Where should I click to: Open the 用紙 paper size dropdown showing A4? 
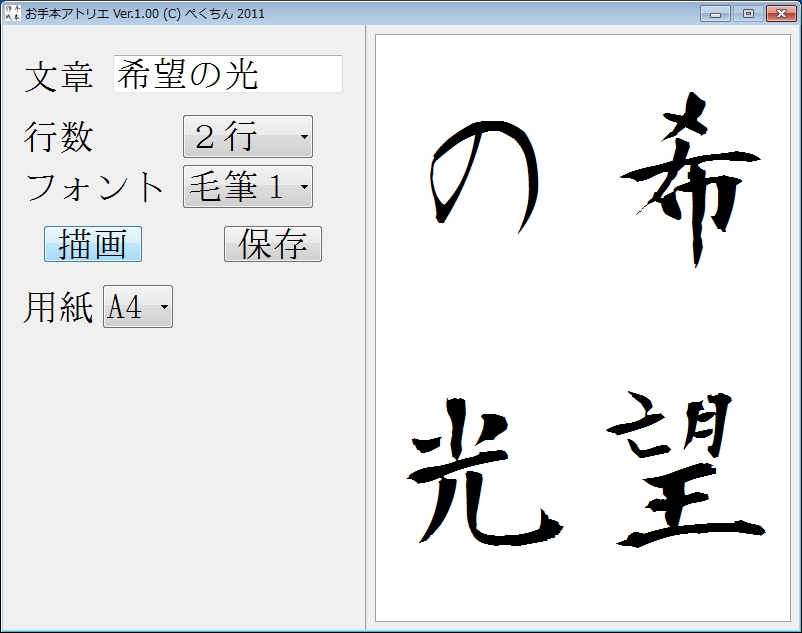(x=137, y=307)
